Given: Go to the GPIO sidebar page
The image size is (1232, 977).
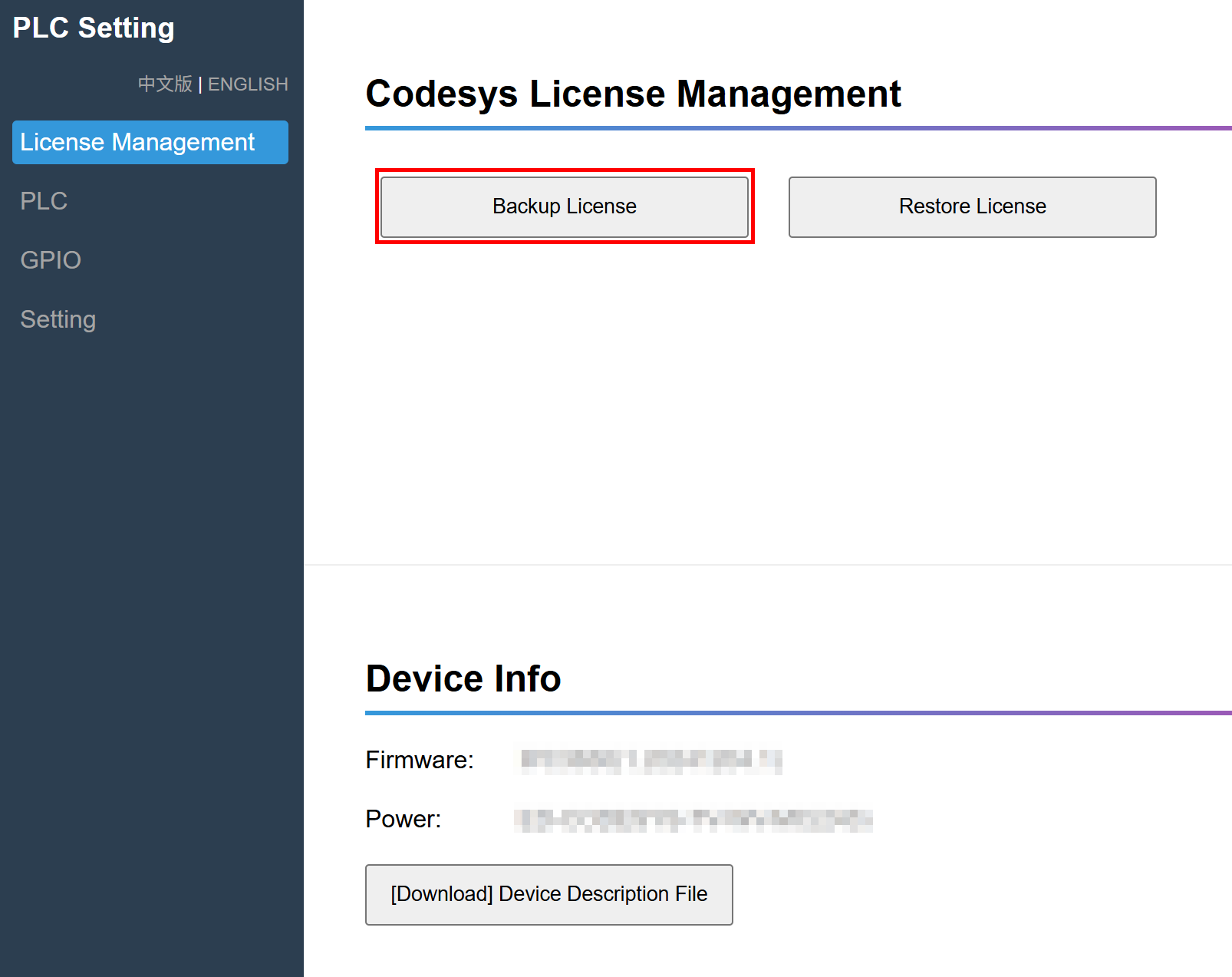Looking at the screenshot, I should click(51, 260).
